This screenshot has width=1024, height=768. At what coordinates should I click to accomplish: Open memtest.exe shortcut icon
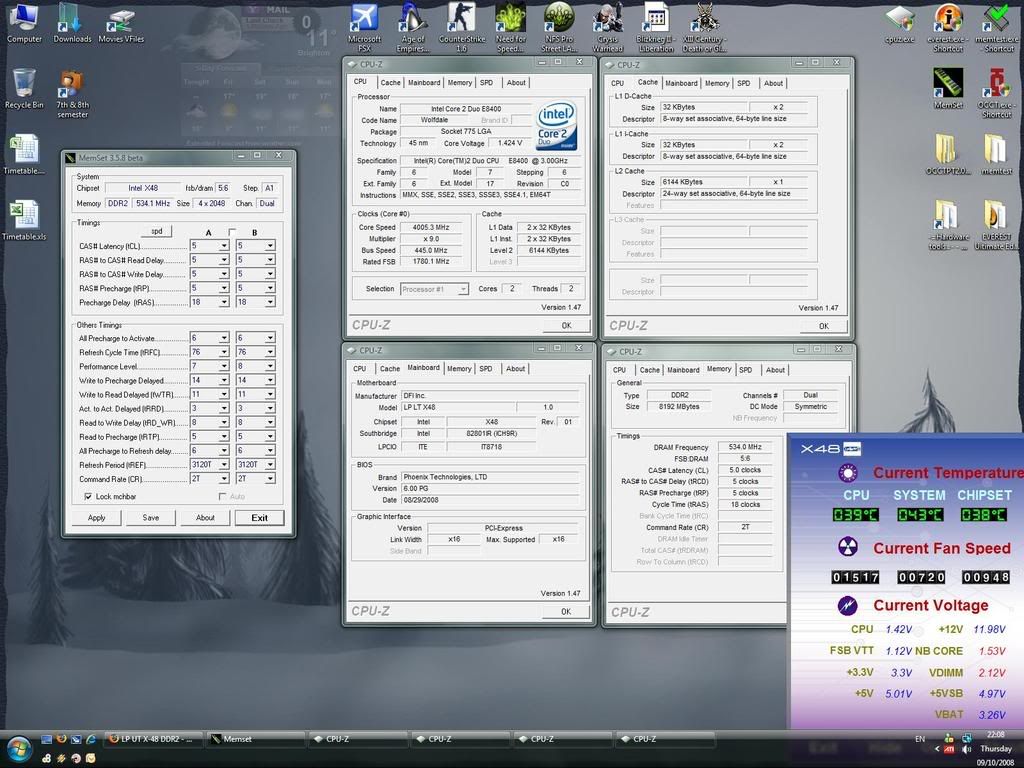coord(997,27)
